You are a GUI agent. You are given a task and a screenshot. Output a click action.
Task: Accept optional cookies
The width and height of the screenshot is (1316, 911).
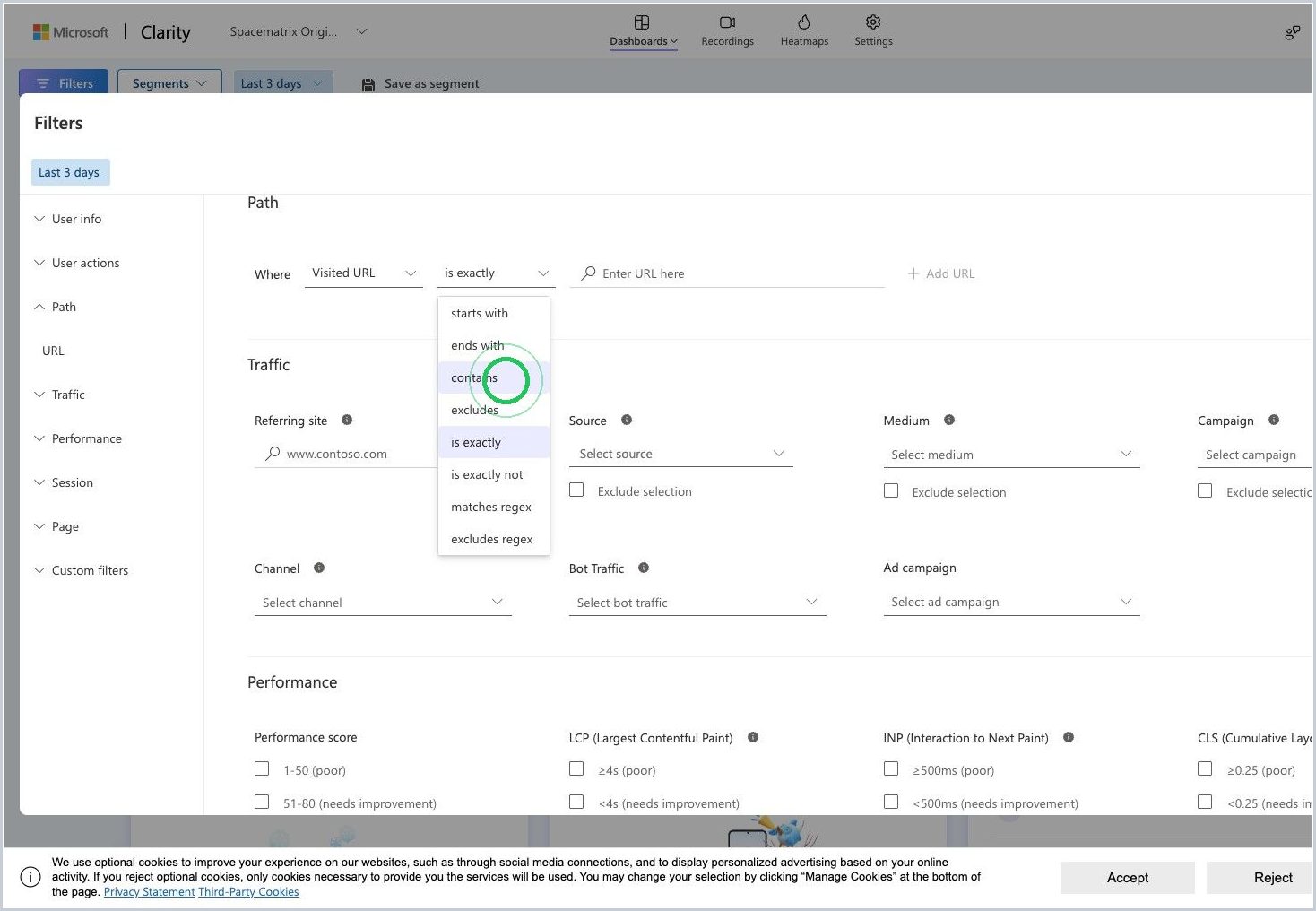[x=1128, y=878]
